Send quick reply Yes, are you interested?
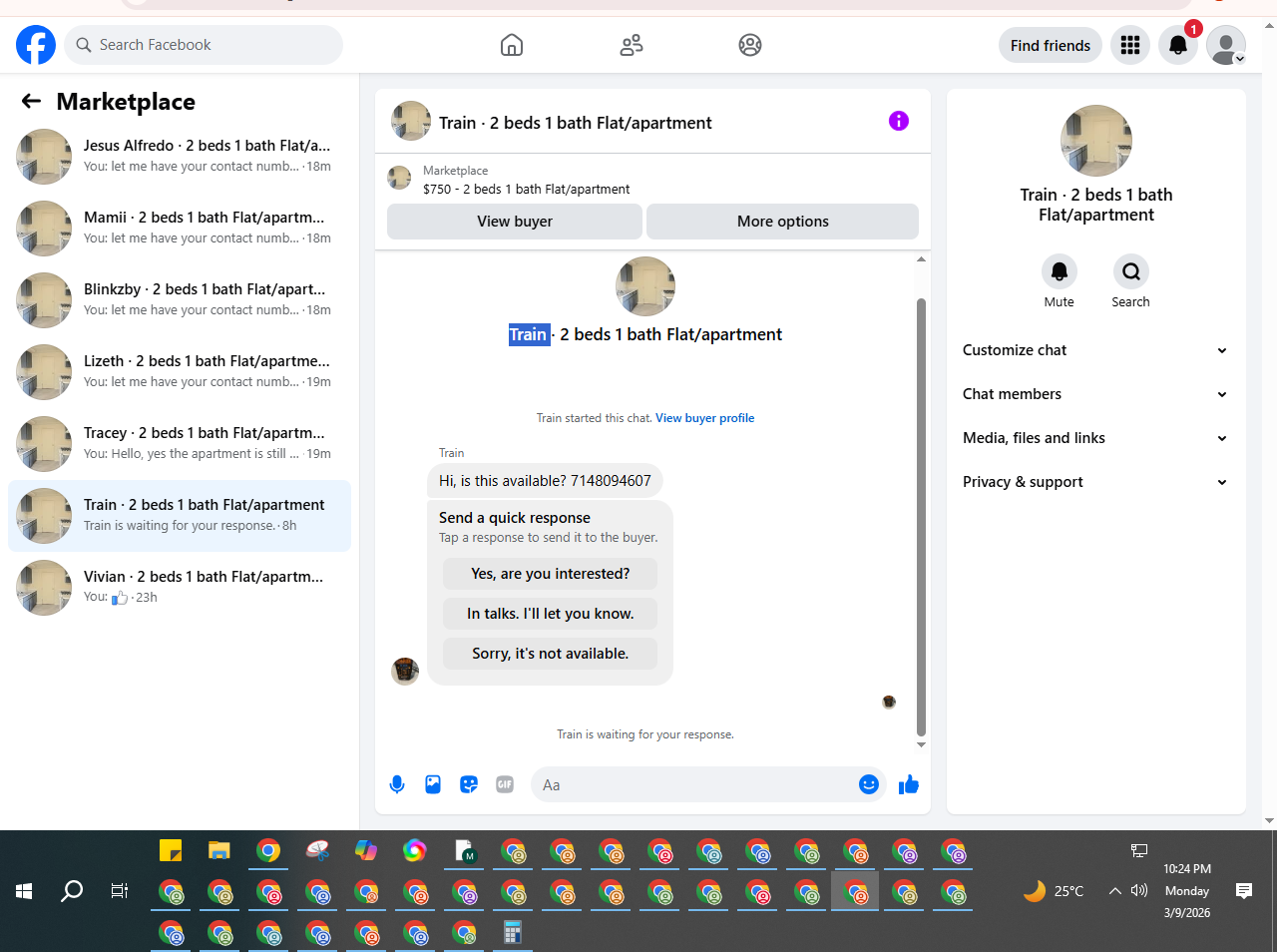This screenshot has height=952, width=1277. (551, 574)
